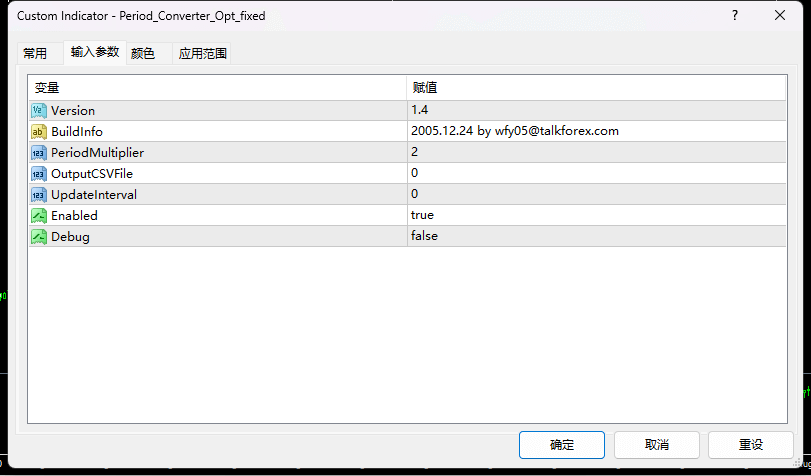Confirm with the 确定 button
This screenshot has height=476, width=811.
(x=562, y=445)
